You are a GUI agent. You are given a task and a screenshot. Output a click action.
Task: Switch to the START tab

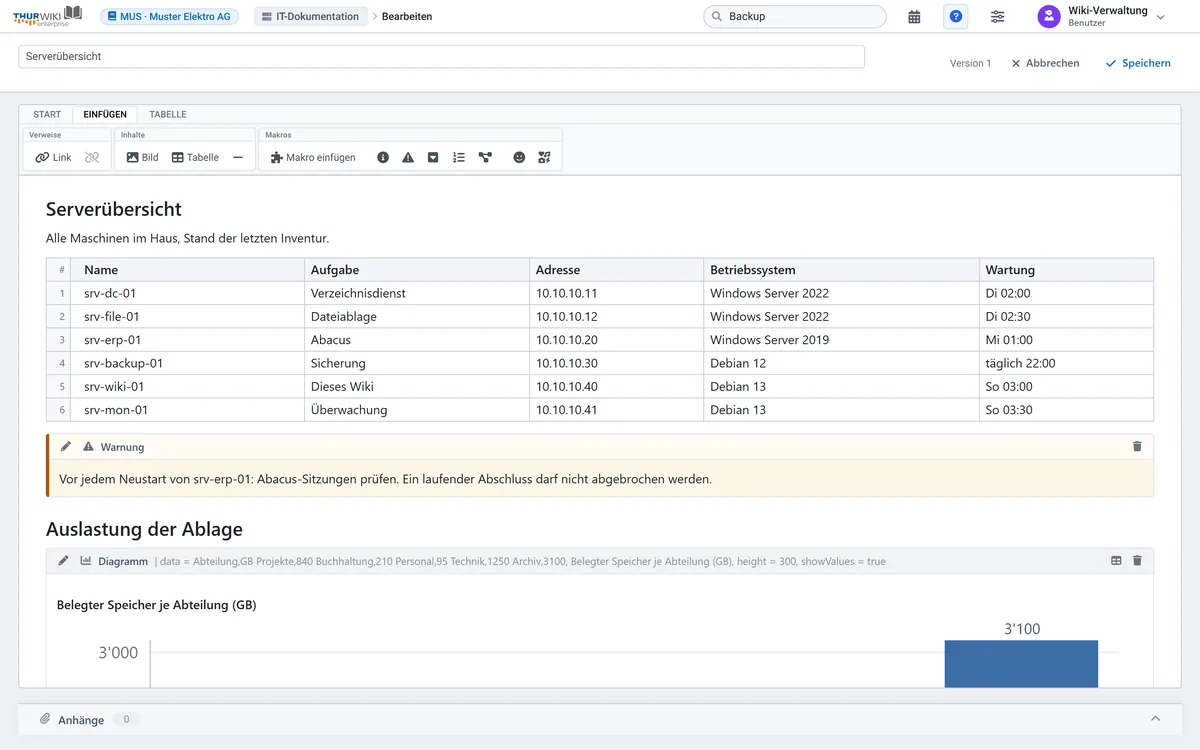[x=47, y=114]
